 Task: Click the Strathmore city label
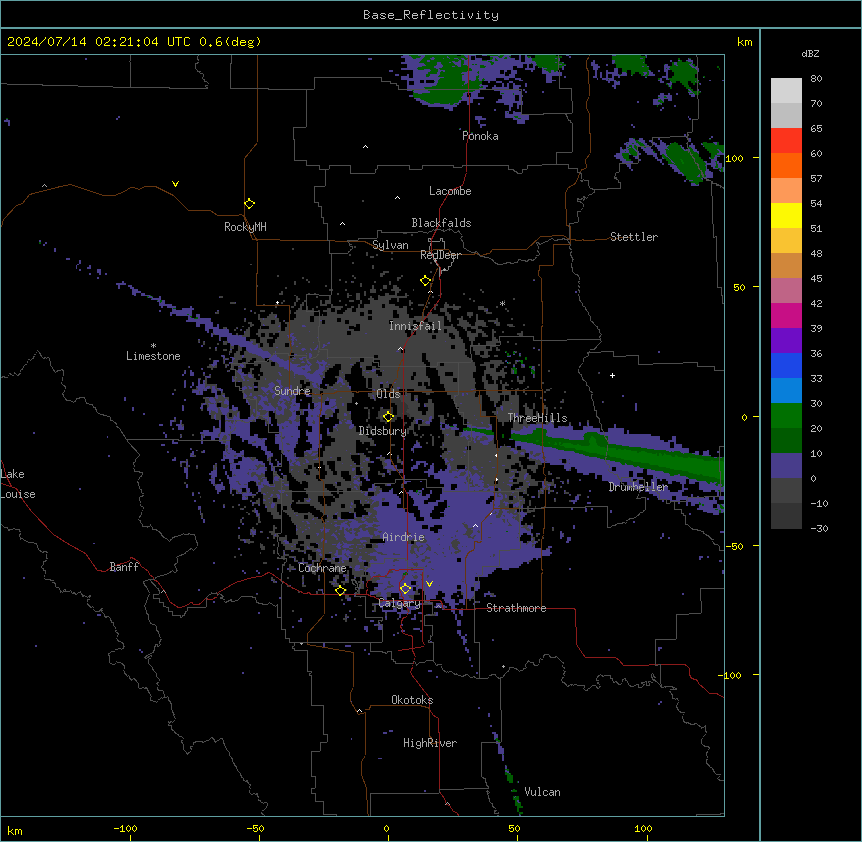[x=516, y=608]
